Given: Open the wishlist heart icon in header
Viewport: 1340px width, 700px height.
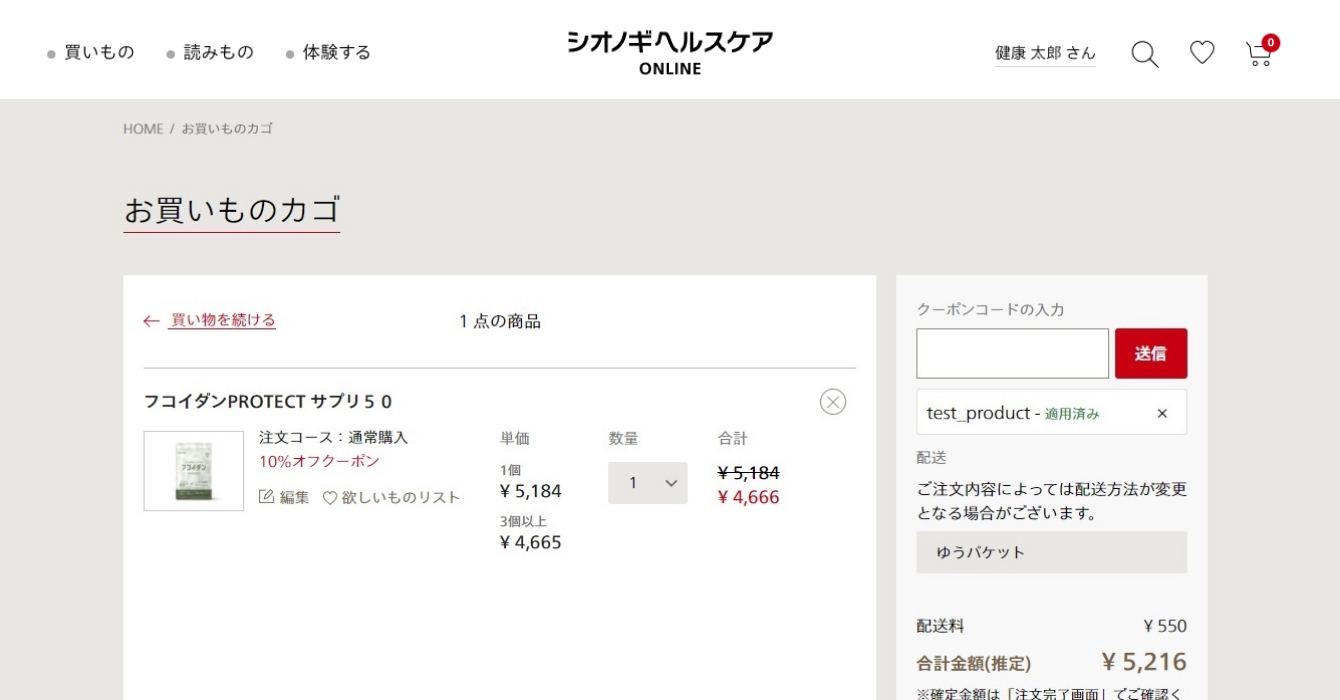Looking at the screenshot, I should tap(1202, 53).
